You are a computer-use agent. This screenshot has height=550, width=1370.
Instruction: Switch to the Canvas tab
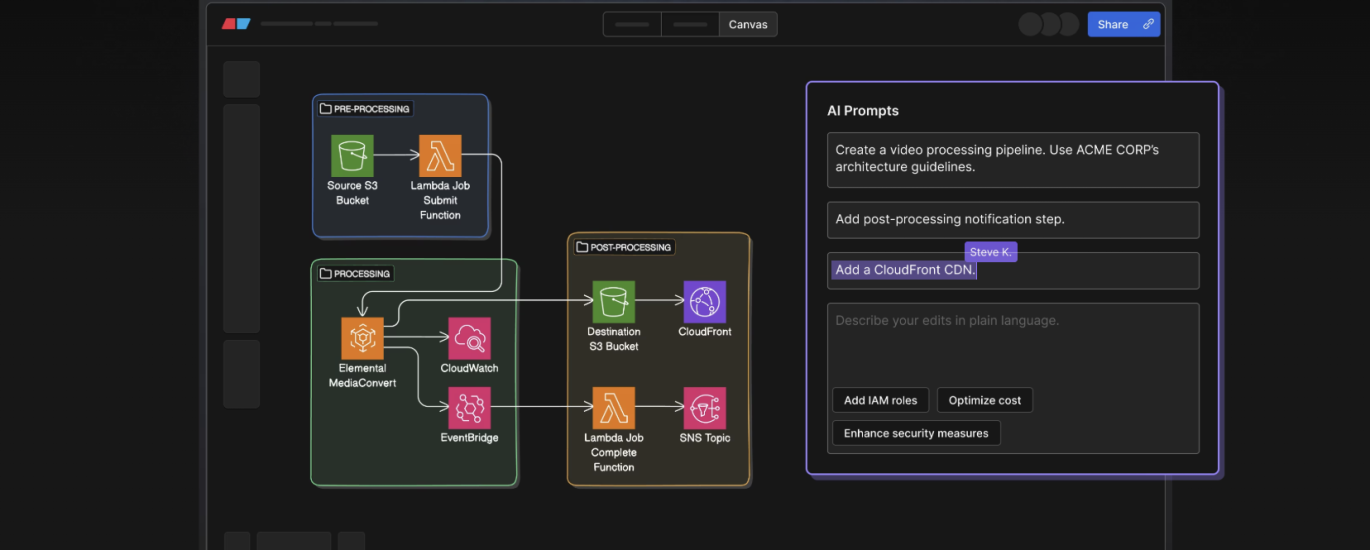tap(748, 24)
